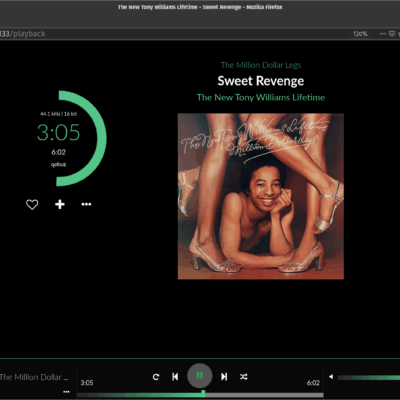Favorite the track with the heart icon
400x400 pixels.
[32, 204]
